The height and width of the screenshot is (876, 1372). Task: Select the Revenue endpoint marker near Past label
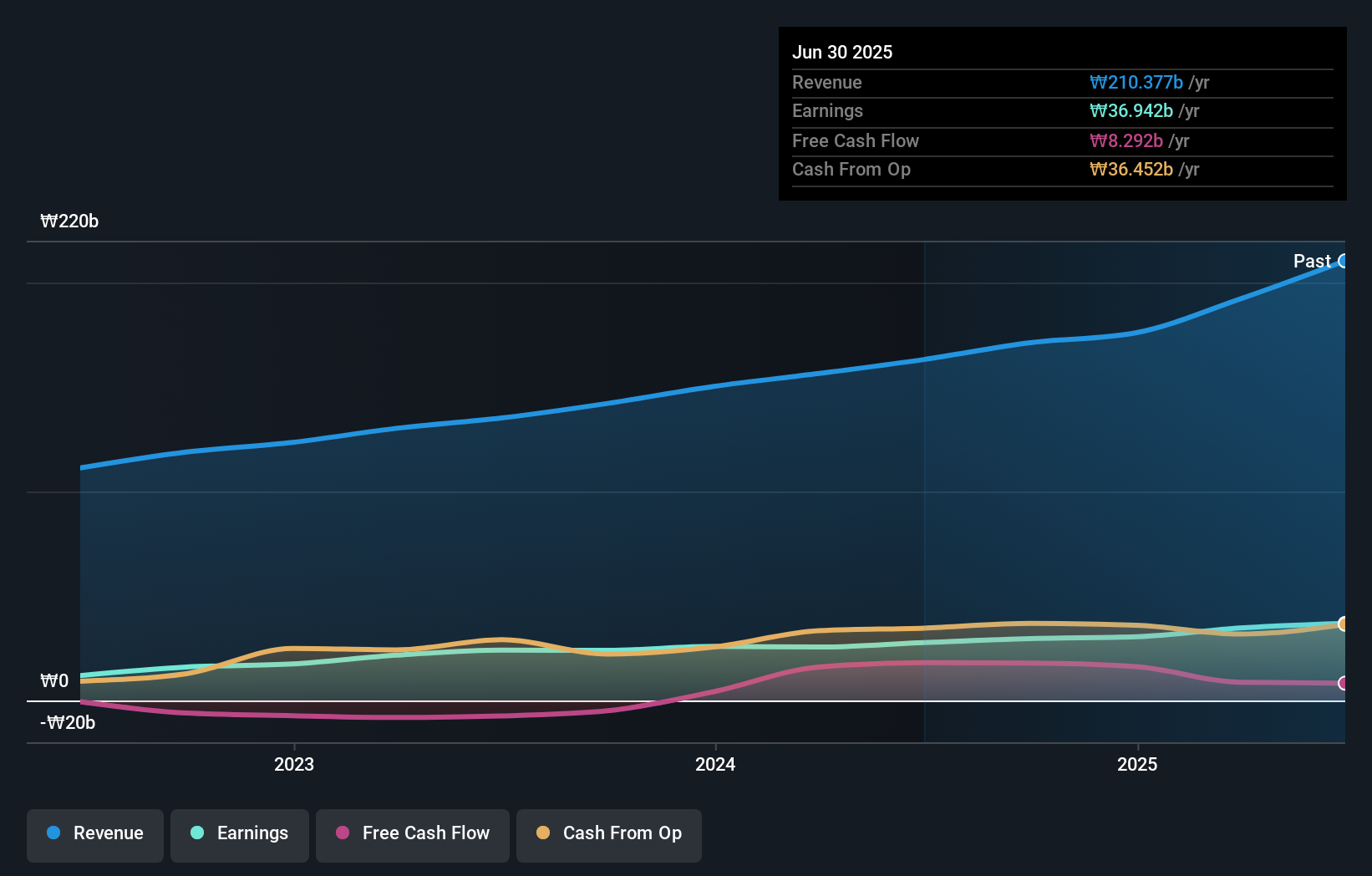[1344, 262]
